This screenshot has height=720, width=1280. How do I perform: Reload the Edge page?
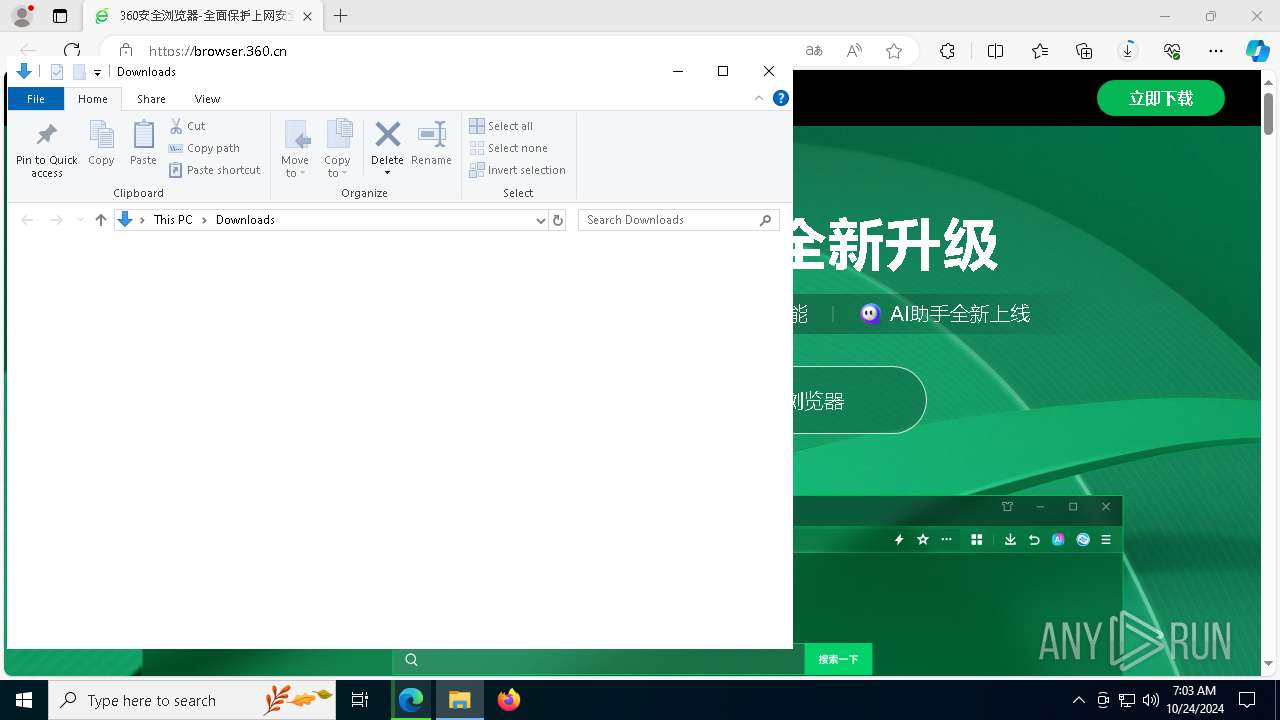coord(72,51)
